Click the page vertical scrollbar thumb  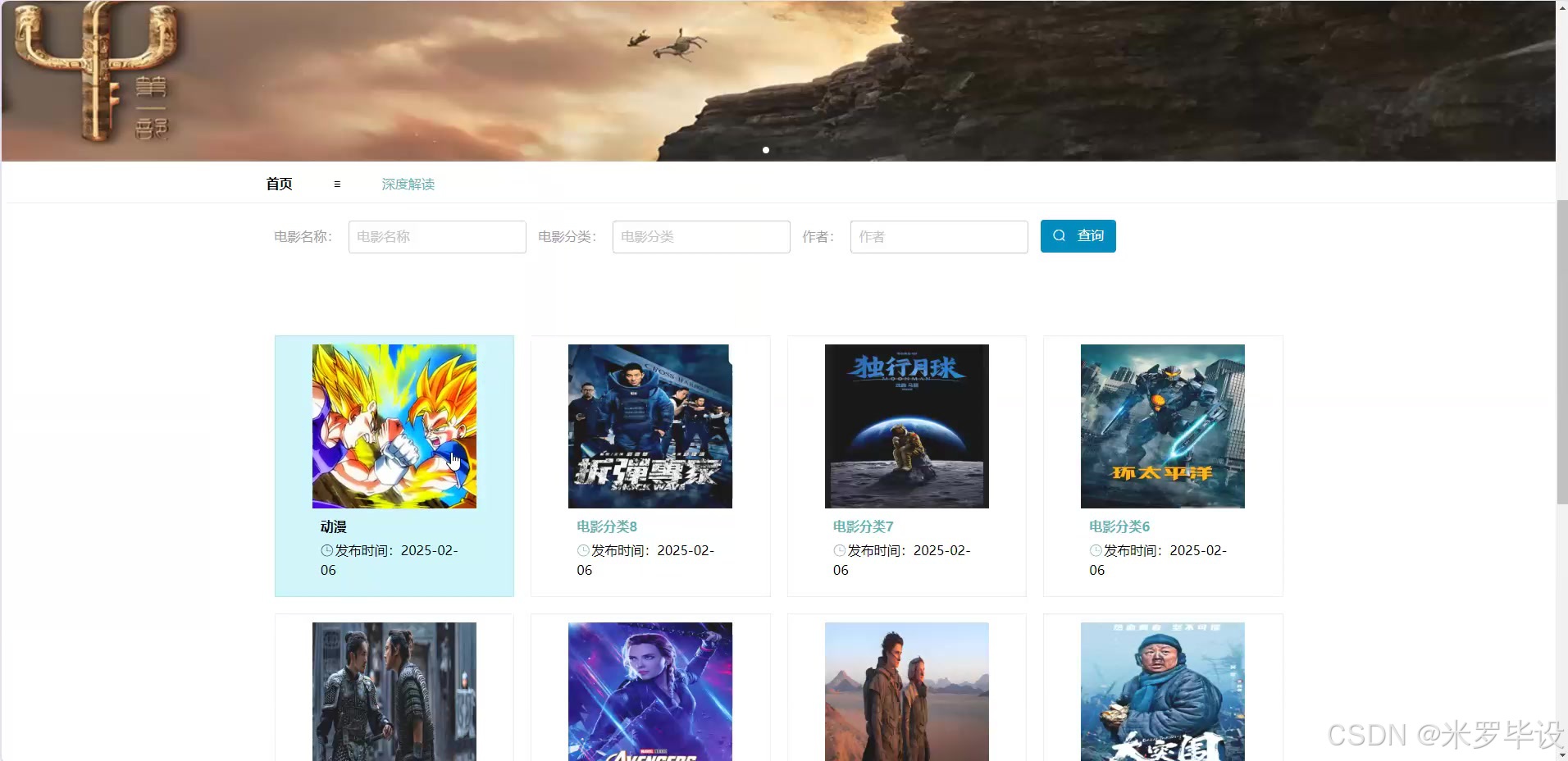1562,353
